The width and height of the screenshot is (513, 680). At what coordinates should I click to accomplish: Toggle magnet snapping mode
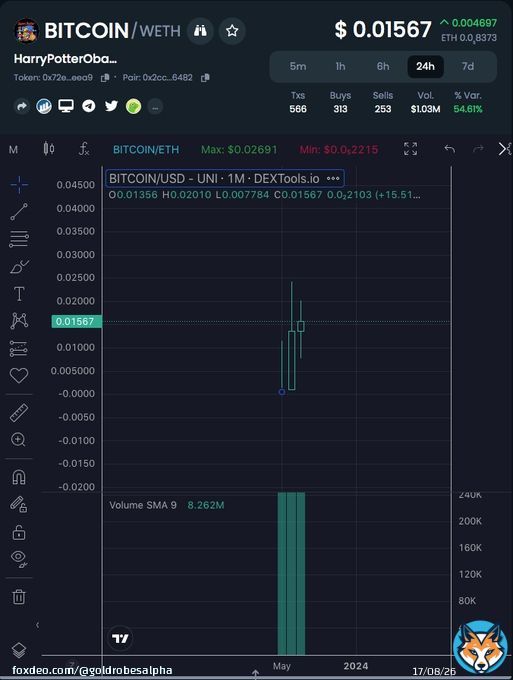click(19, 477)
